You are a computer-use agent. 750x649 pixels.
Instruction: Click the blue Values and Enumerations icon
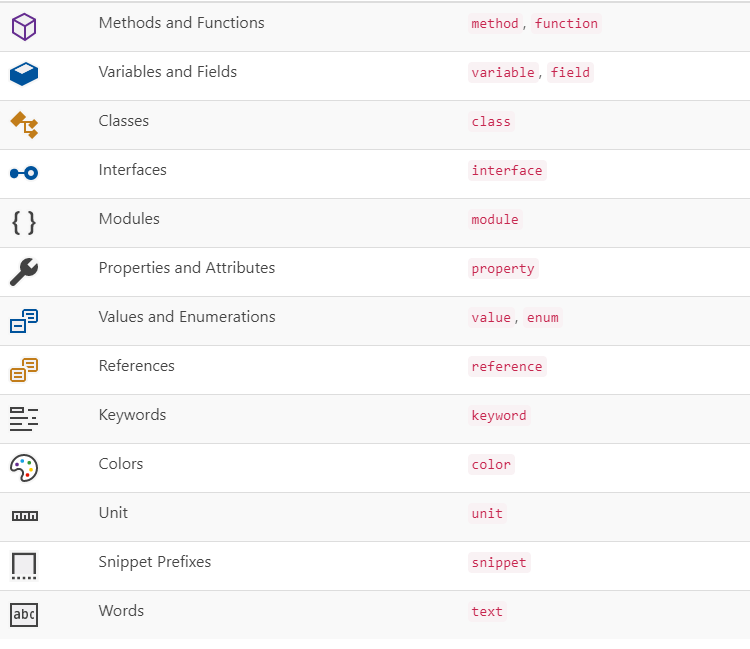click(x=24, y=321)
